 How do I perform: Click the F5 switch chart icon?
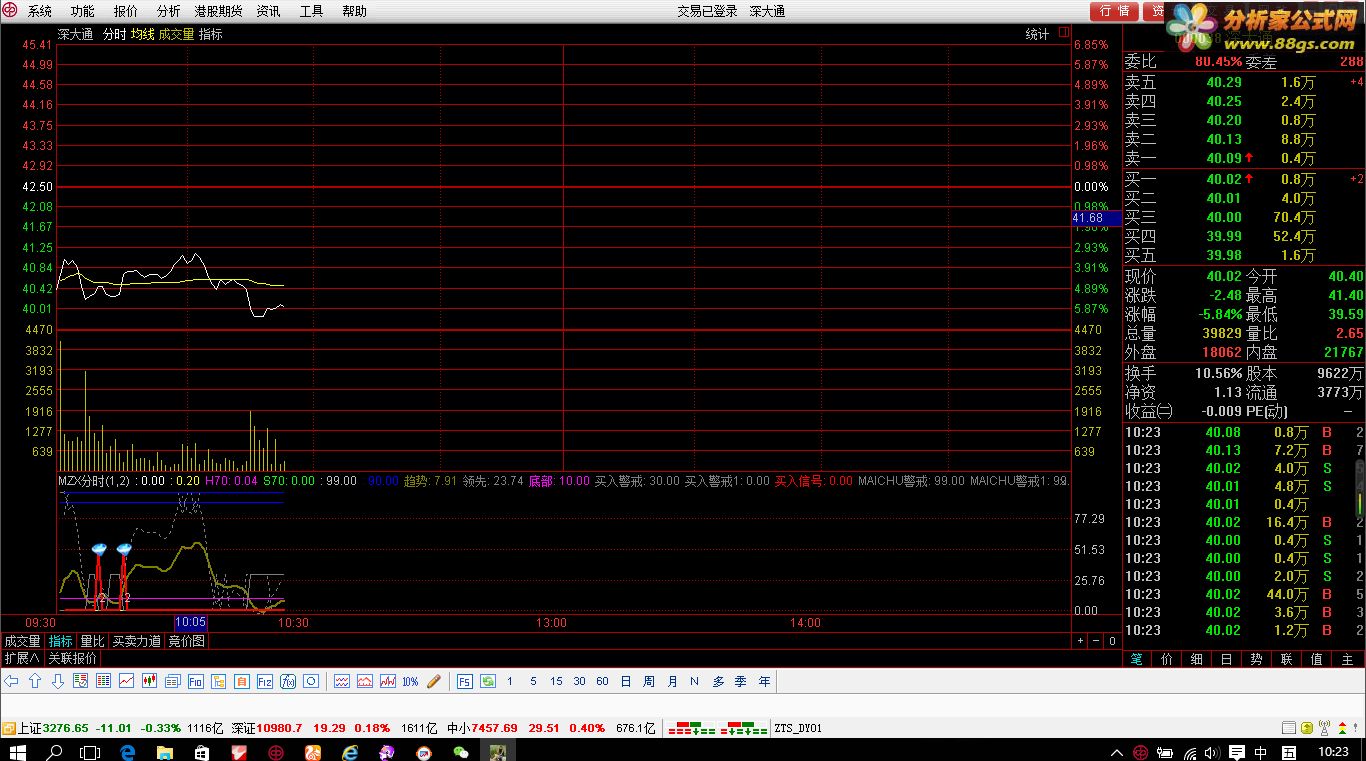coord(464,681)
